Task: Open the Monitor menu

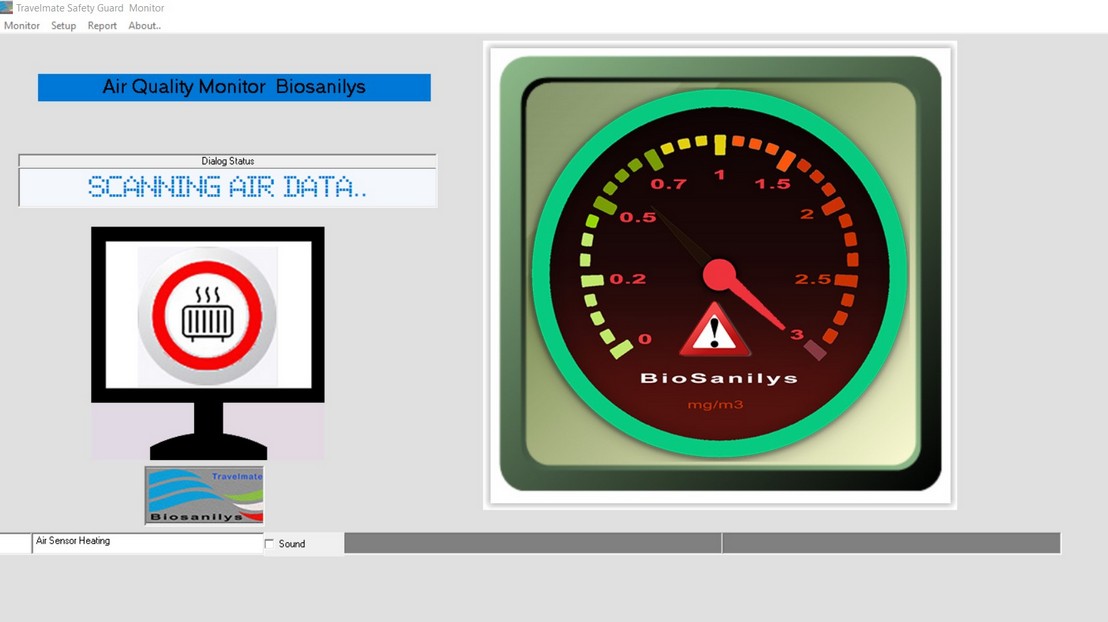Action: point(22,26)
